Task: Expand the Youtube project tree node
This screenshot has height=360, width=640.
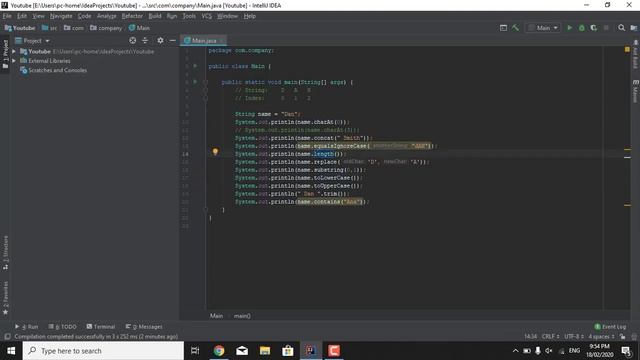Action: [x=14, y=51]
